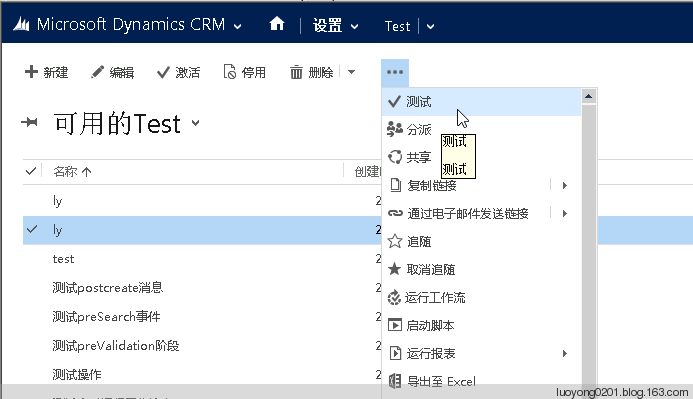Toggle the select-all checkmark in the list header
Screen dimensions: 693x399
31,171
